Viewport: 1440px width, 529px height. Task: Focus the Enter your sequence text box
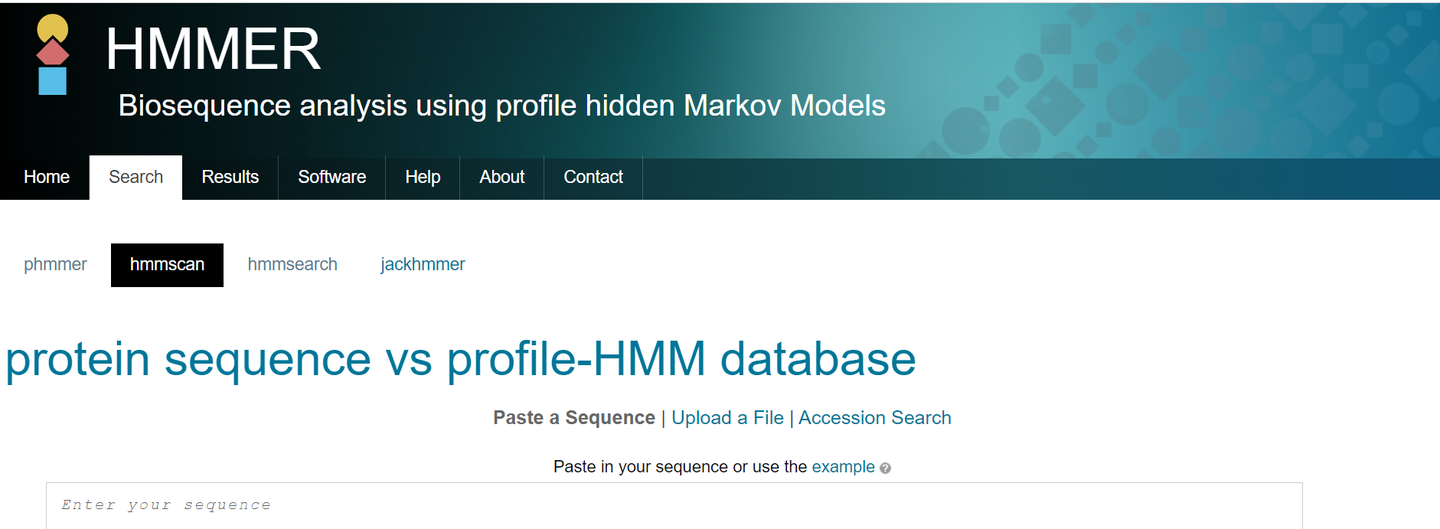tap(674, 506)
